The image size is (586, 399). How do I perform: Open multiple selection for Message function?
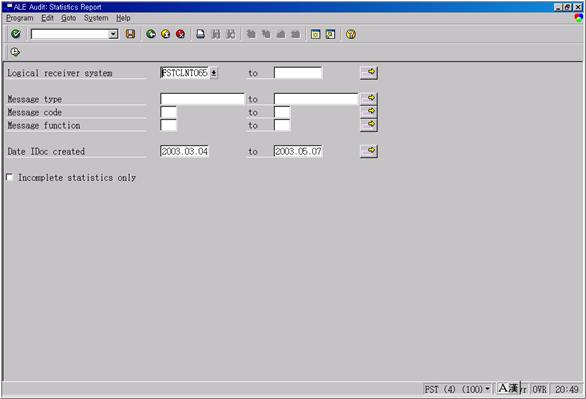click(x=369, y=125)
